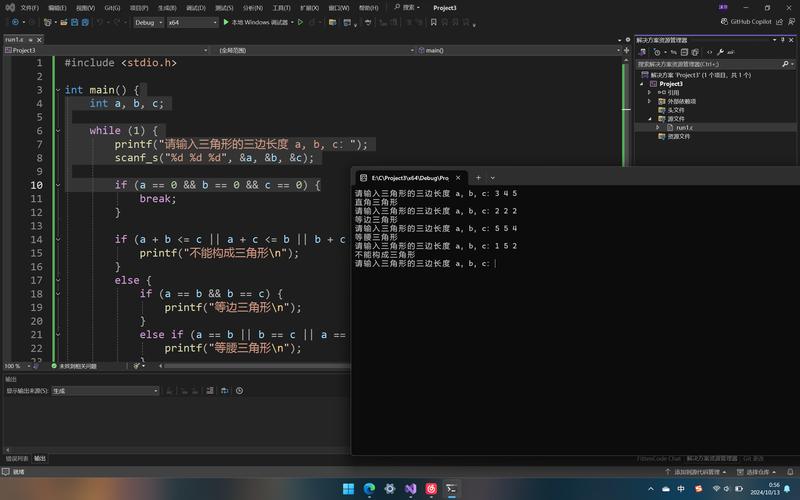This screenshot has width=800, height=500.
Task: Collapse the if block at line 10
Action: (x=58, y=185)
